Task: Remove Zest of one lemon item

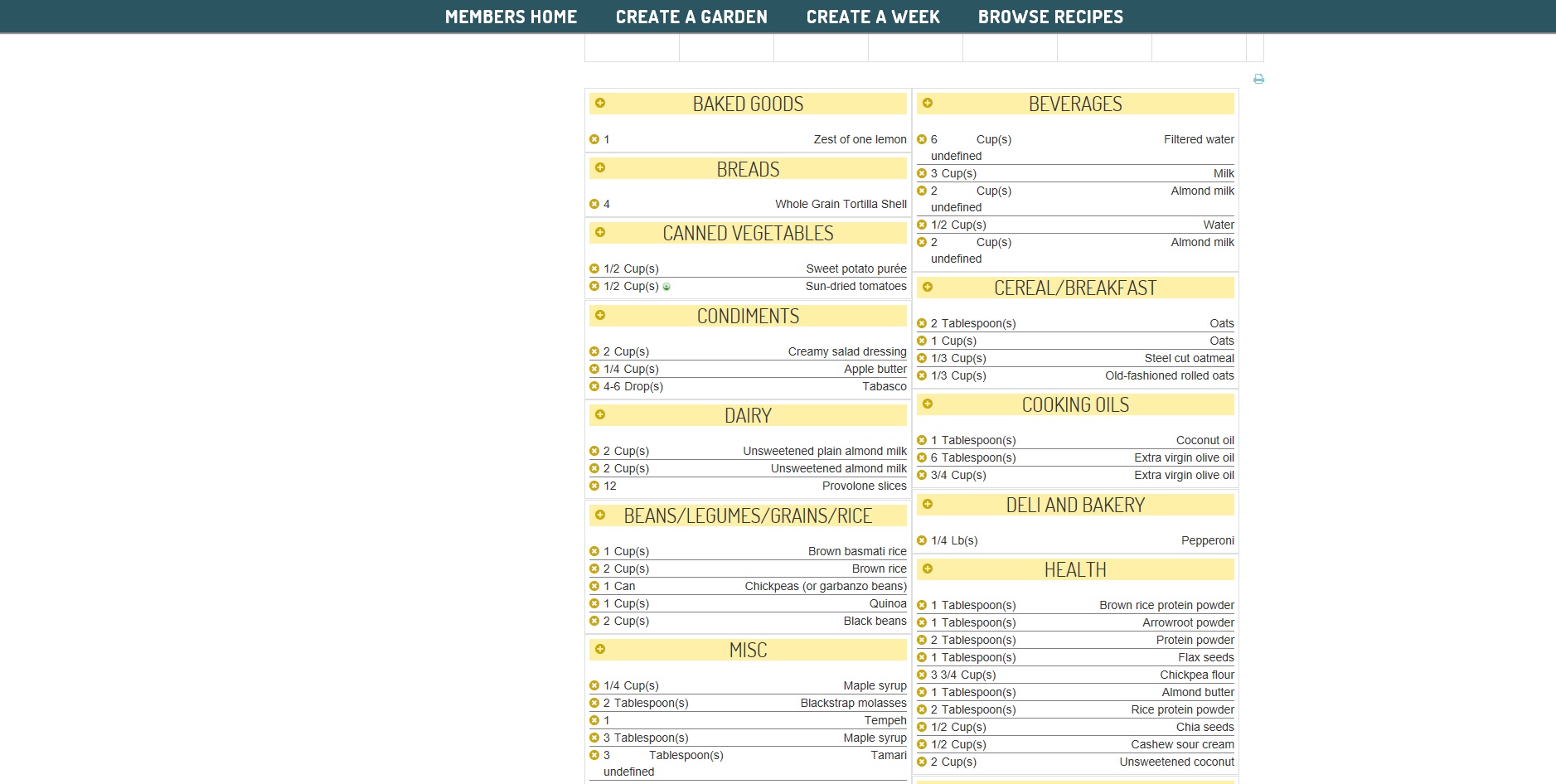Action: (x=594, y=139)
